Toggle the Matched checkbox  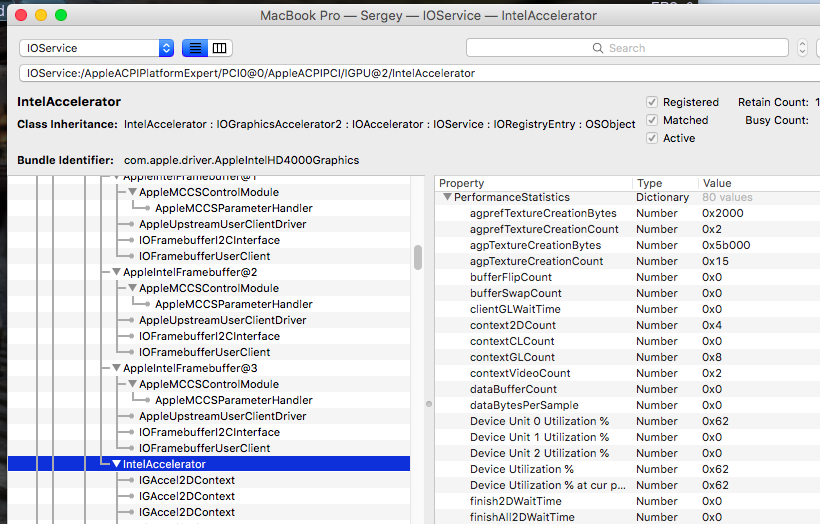[652, 120]
